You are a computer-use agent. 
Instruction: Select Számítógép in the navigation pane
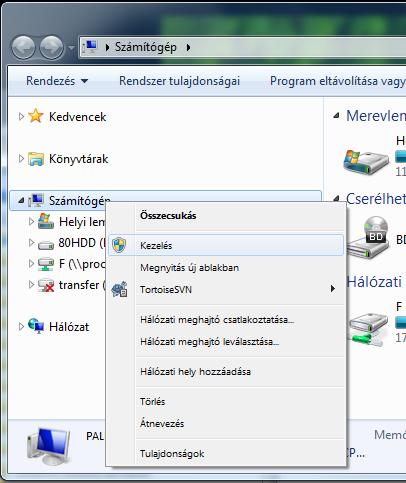[x=79, y=201]
